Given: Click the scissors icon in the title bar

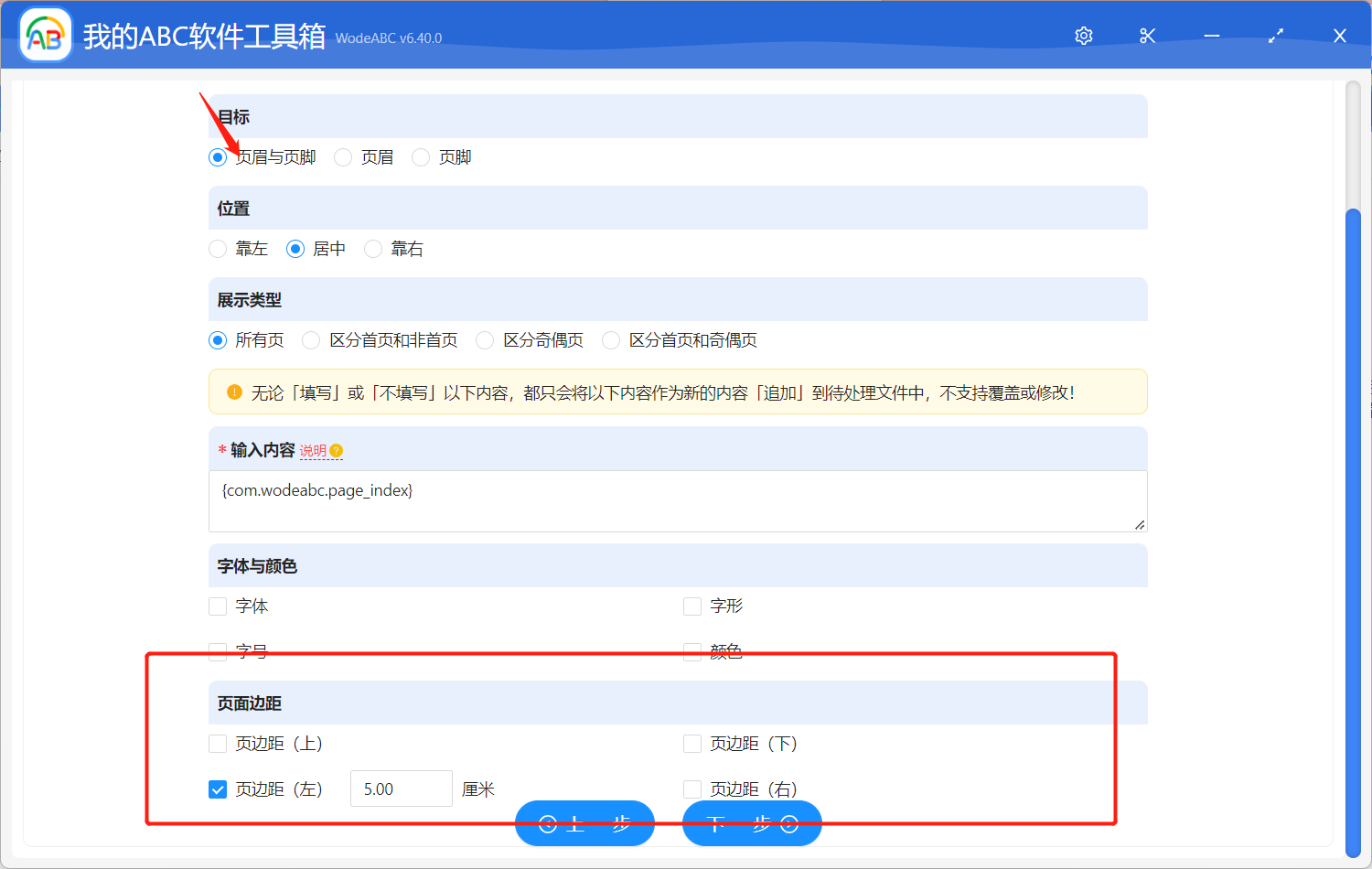Looking at the screenshot, I should [x=1147, y=36].
